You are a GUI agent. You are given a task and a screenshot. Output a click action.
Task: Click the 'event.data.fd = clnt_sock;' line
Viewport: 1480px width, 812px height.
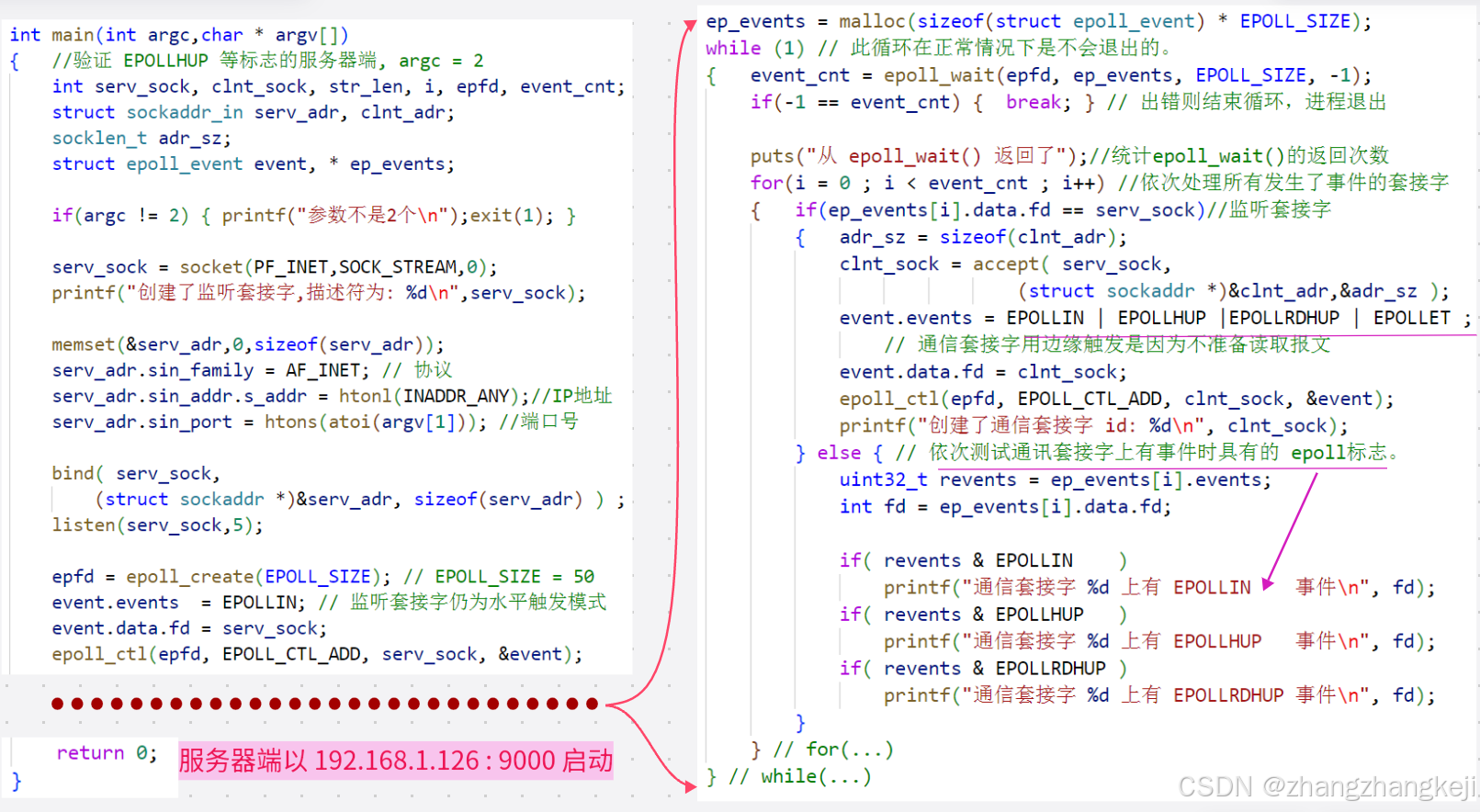[x=983, y=372]
